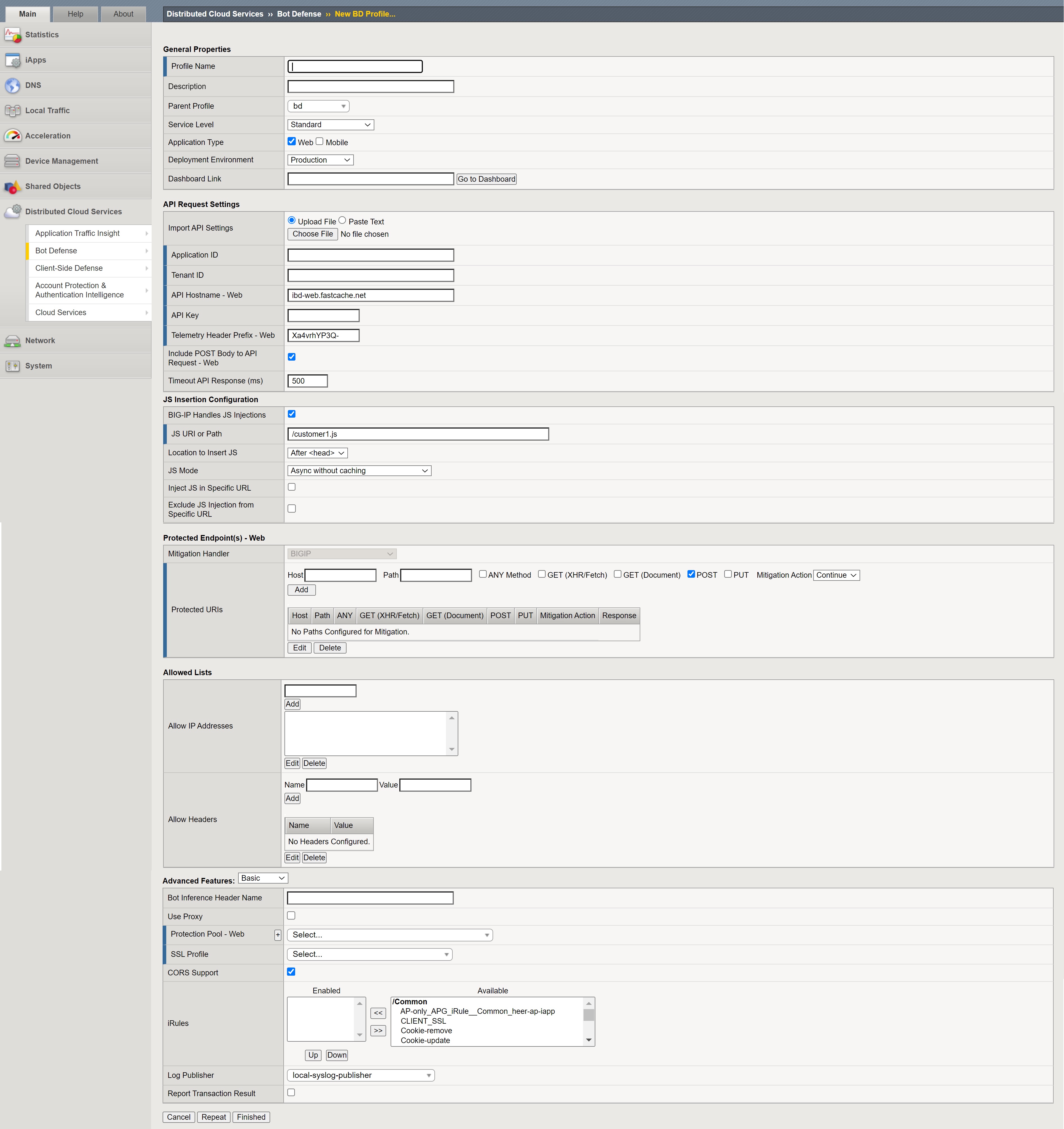Screen dimensions: 1064x1129
Task: Enable the Mobile application type checkbox
Action: (x=320, y=142)
